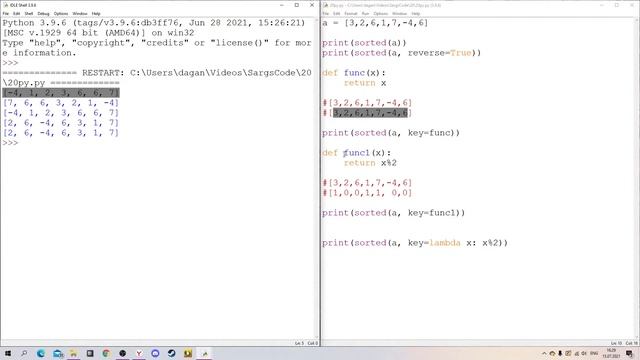
Task: Click the Windows Start button
Action: tap(7, 353)
